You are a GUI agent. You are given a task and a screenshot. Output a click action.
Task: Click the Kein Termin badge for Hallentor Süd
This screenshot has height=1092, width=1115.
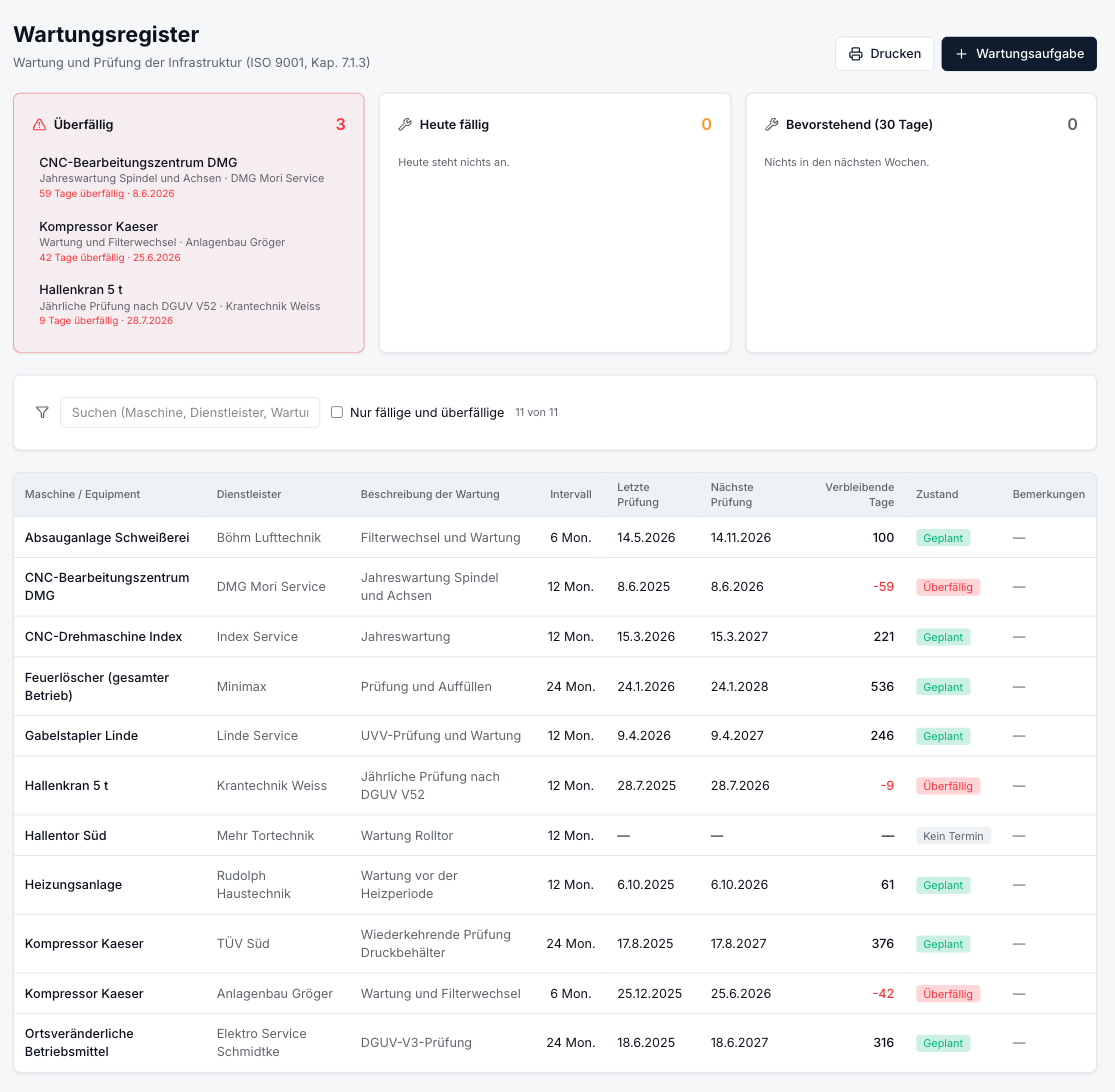[x=953, y=836]
